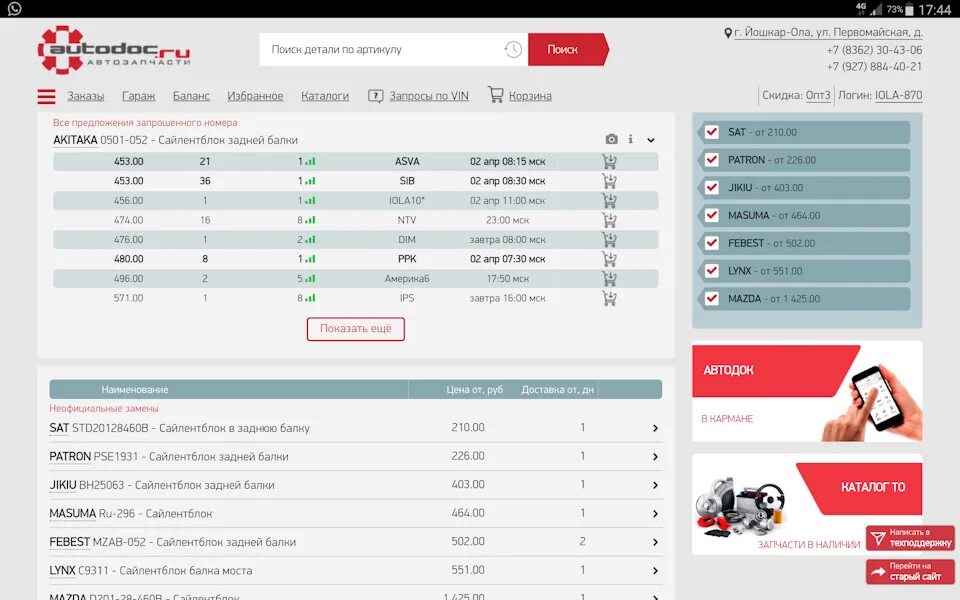Image resolution: width=960 pixels, height=600 pixels.
Task: Click Показать ещё button
Action: 356,329
